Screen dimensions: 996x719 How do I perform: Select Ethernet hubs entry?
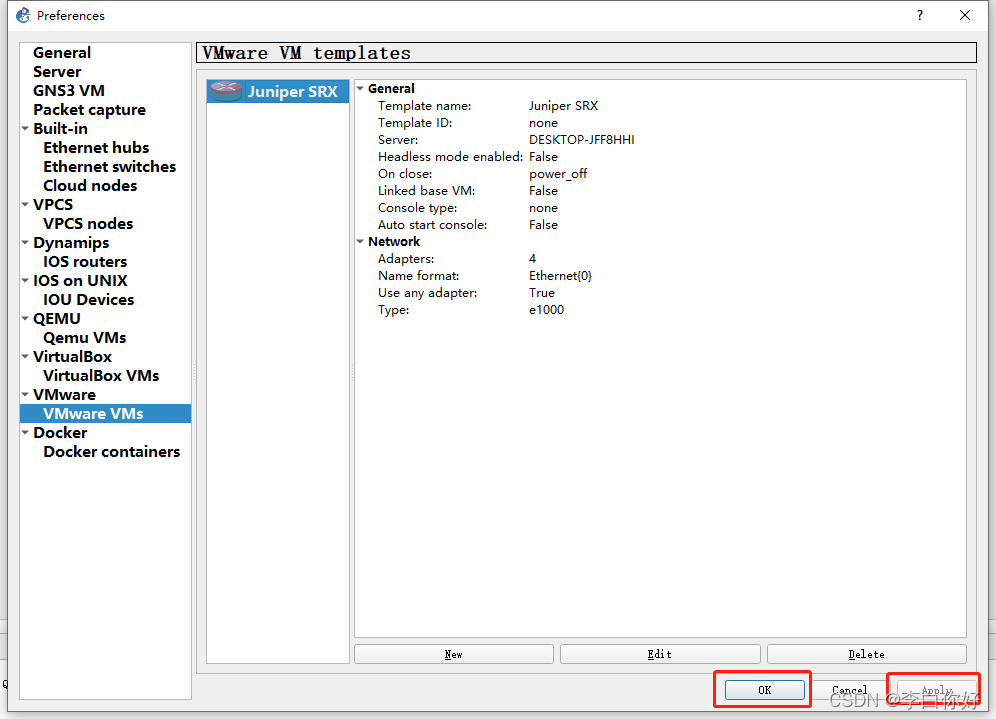click(x=96, y=147)
